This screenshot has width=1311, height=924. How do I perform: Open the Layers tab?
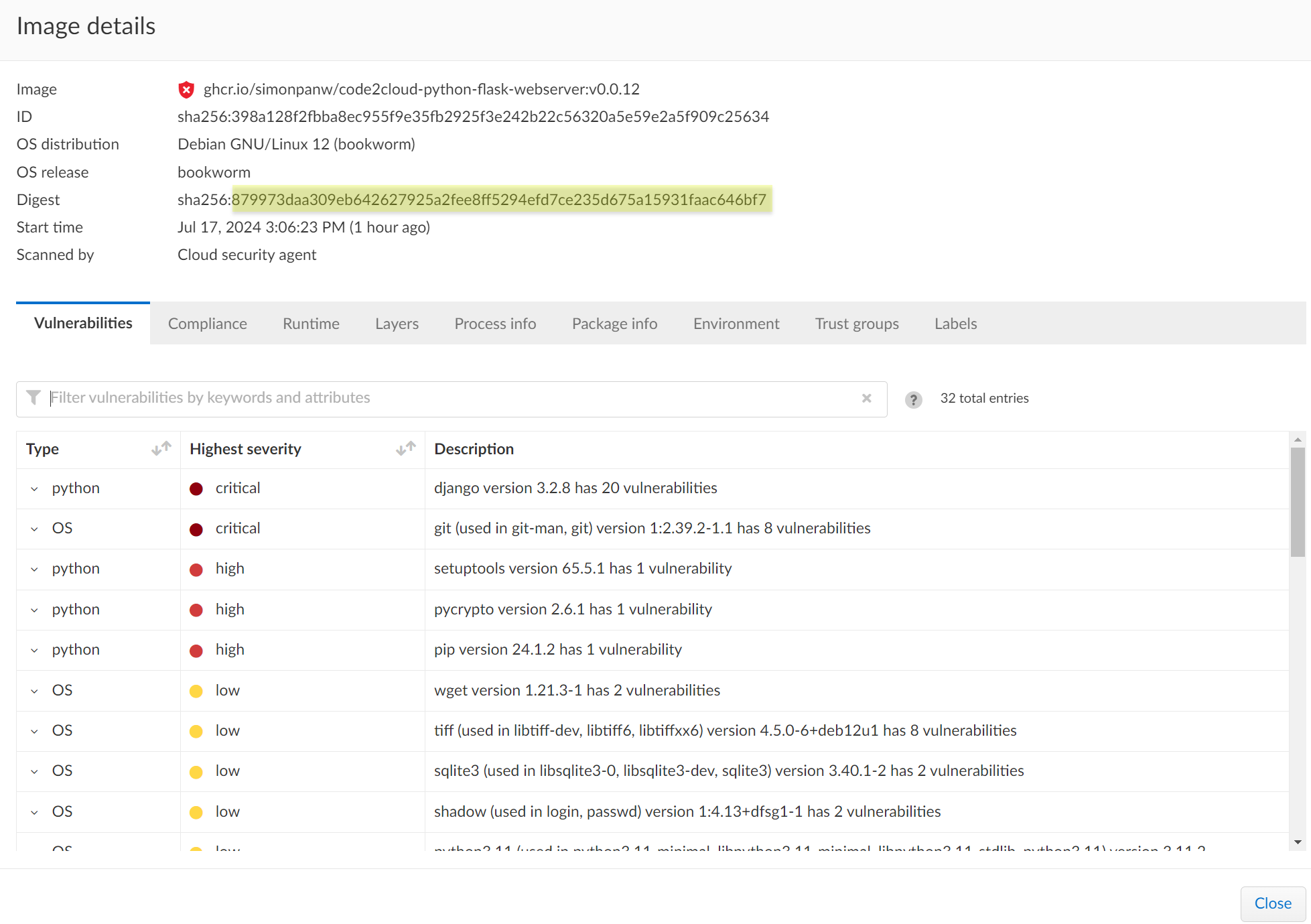(x=397, y=324)
